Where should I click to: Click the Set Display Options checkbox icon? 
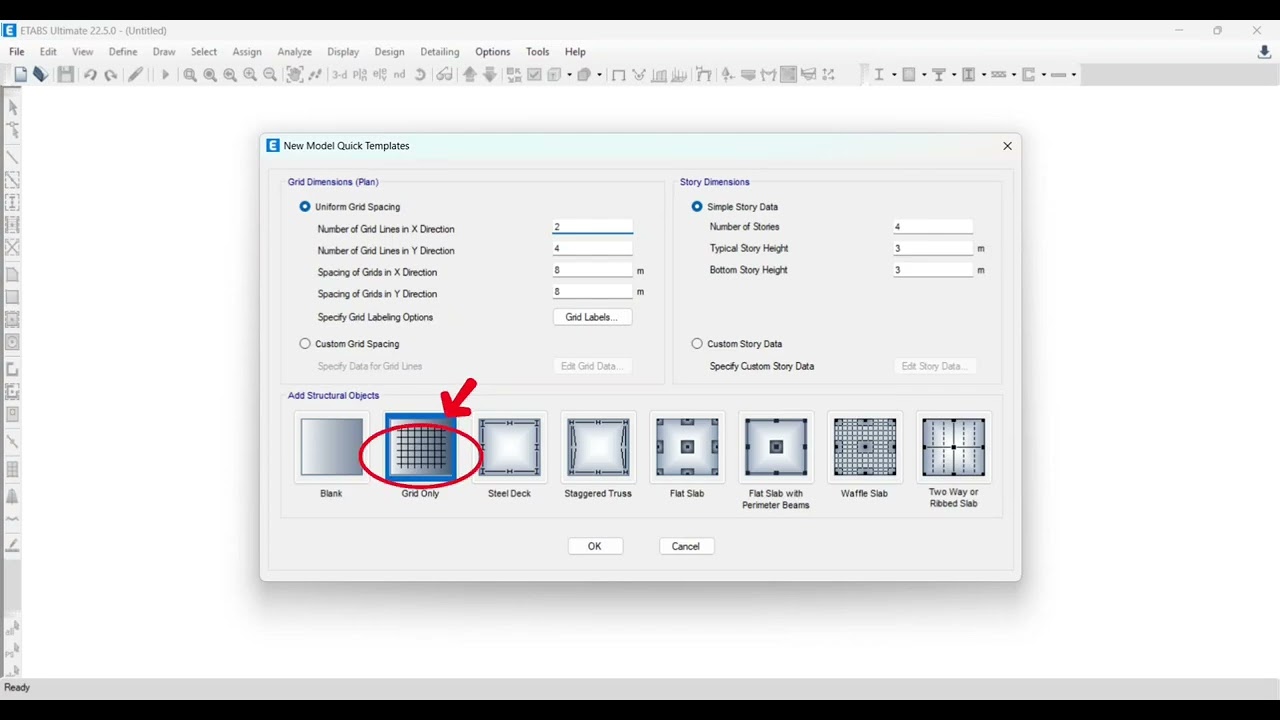[x=534, y=75]
